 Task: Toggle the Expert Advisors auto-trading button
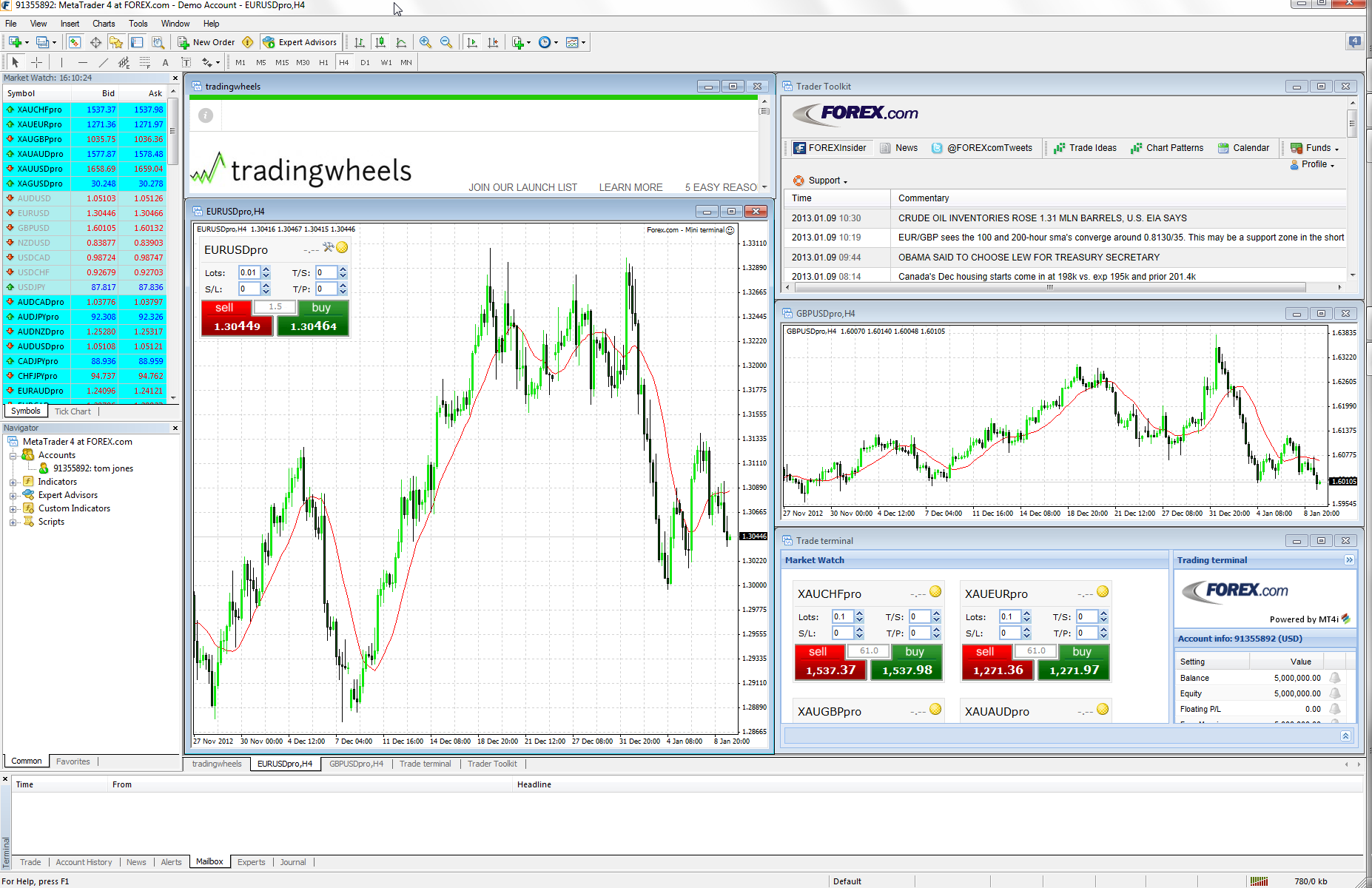300,42
